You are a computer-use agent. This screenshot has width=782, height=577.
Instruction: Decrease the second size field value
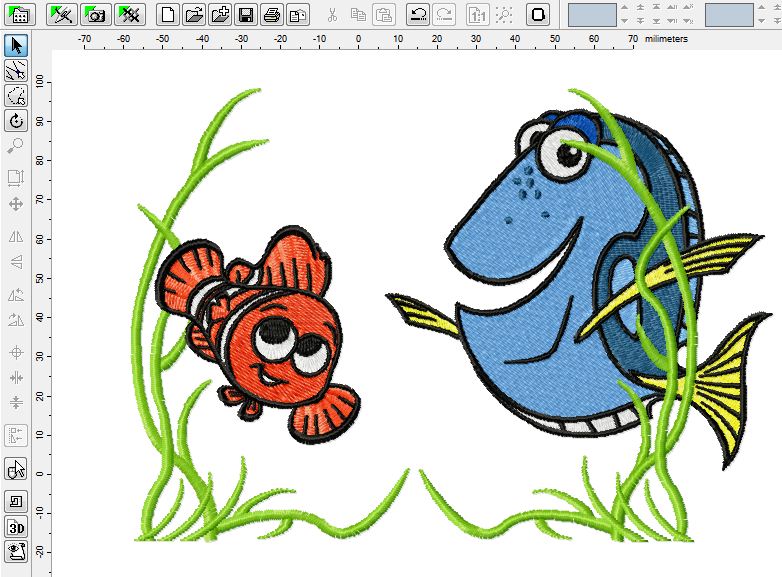pyautogui.click(x=761, y=21)
